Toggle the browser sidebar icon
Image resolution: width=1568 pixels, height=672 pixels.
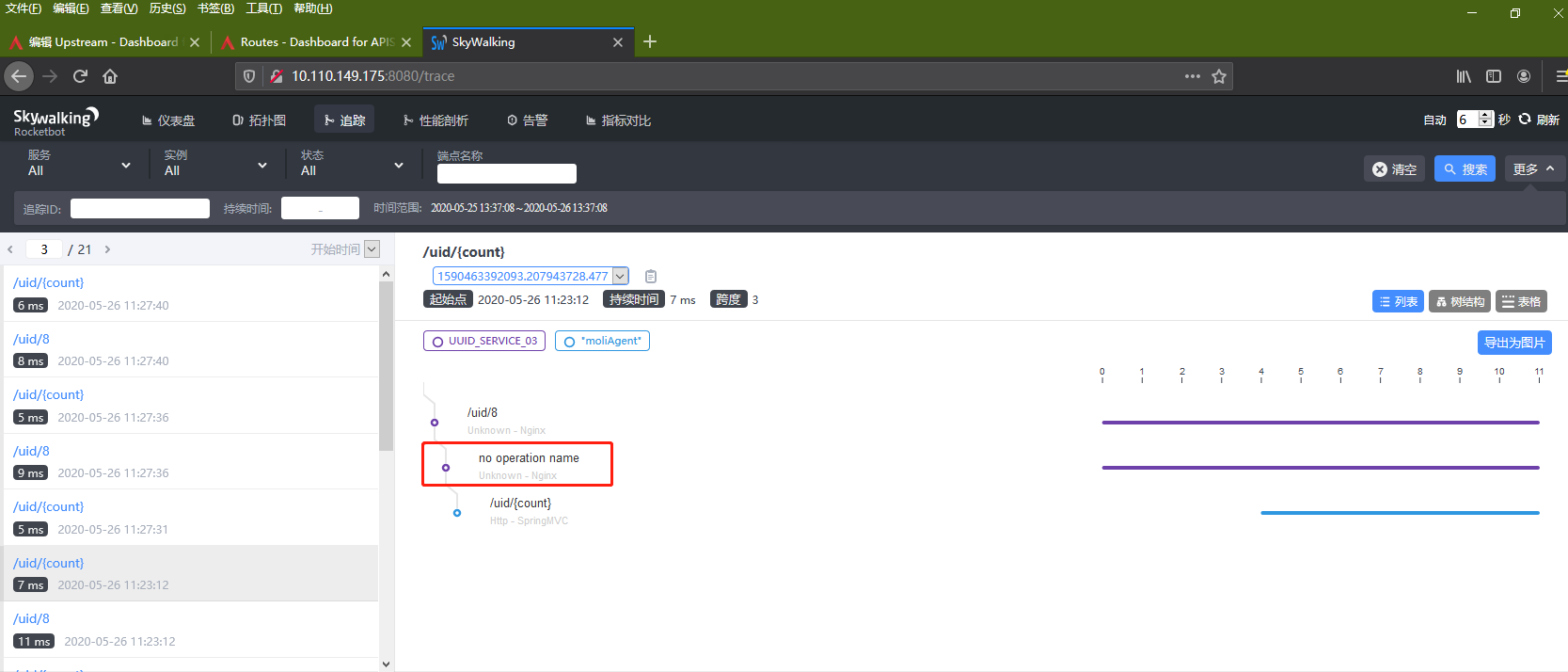tap(1494, 76)
